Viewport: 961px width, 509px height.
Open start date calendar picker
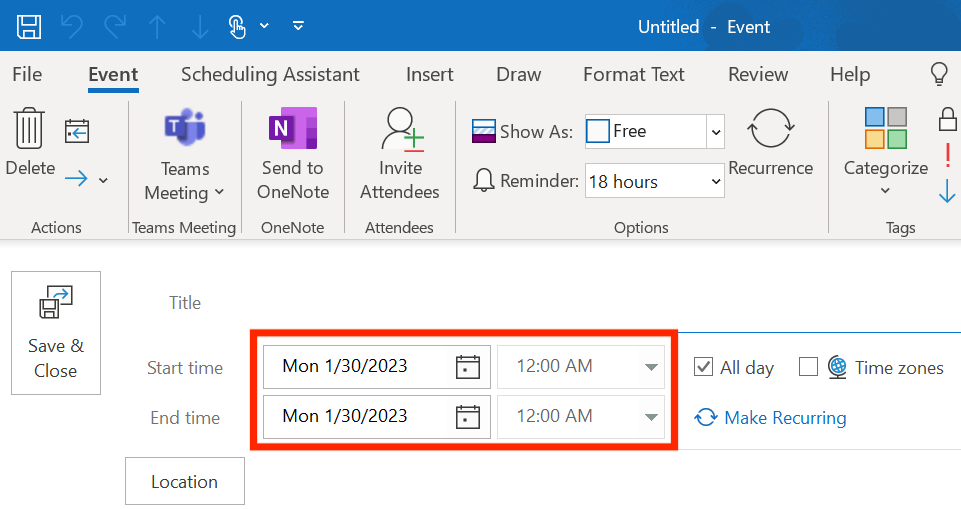click(468, 367)
